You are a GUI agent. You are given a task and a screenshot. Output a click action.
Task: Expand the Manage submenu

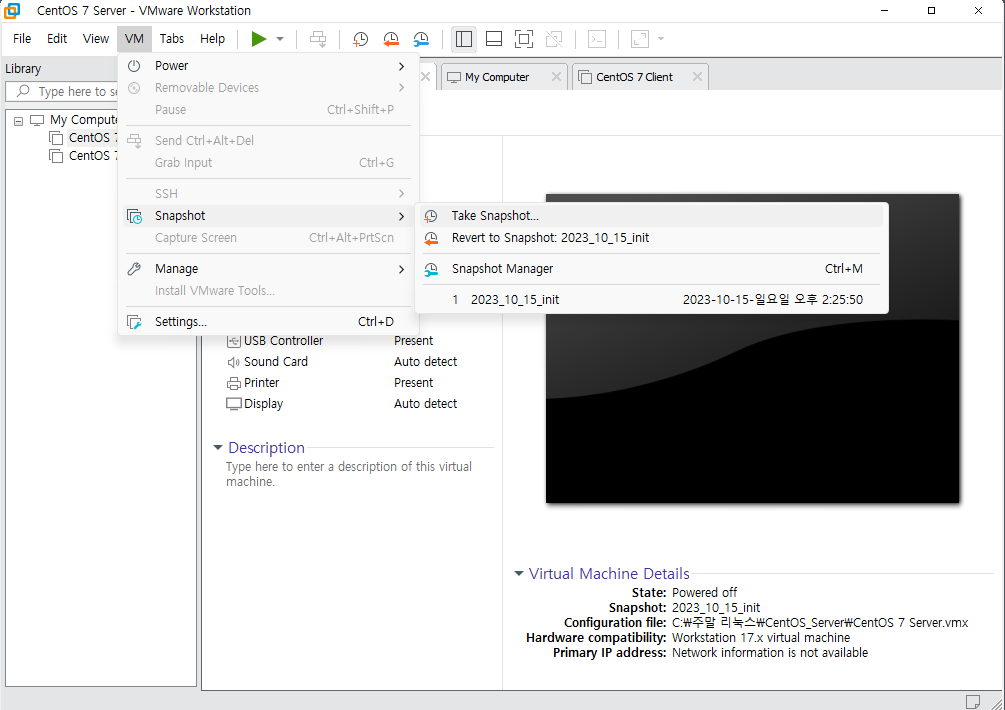tap(268, 269)
